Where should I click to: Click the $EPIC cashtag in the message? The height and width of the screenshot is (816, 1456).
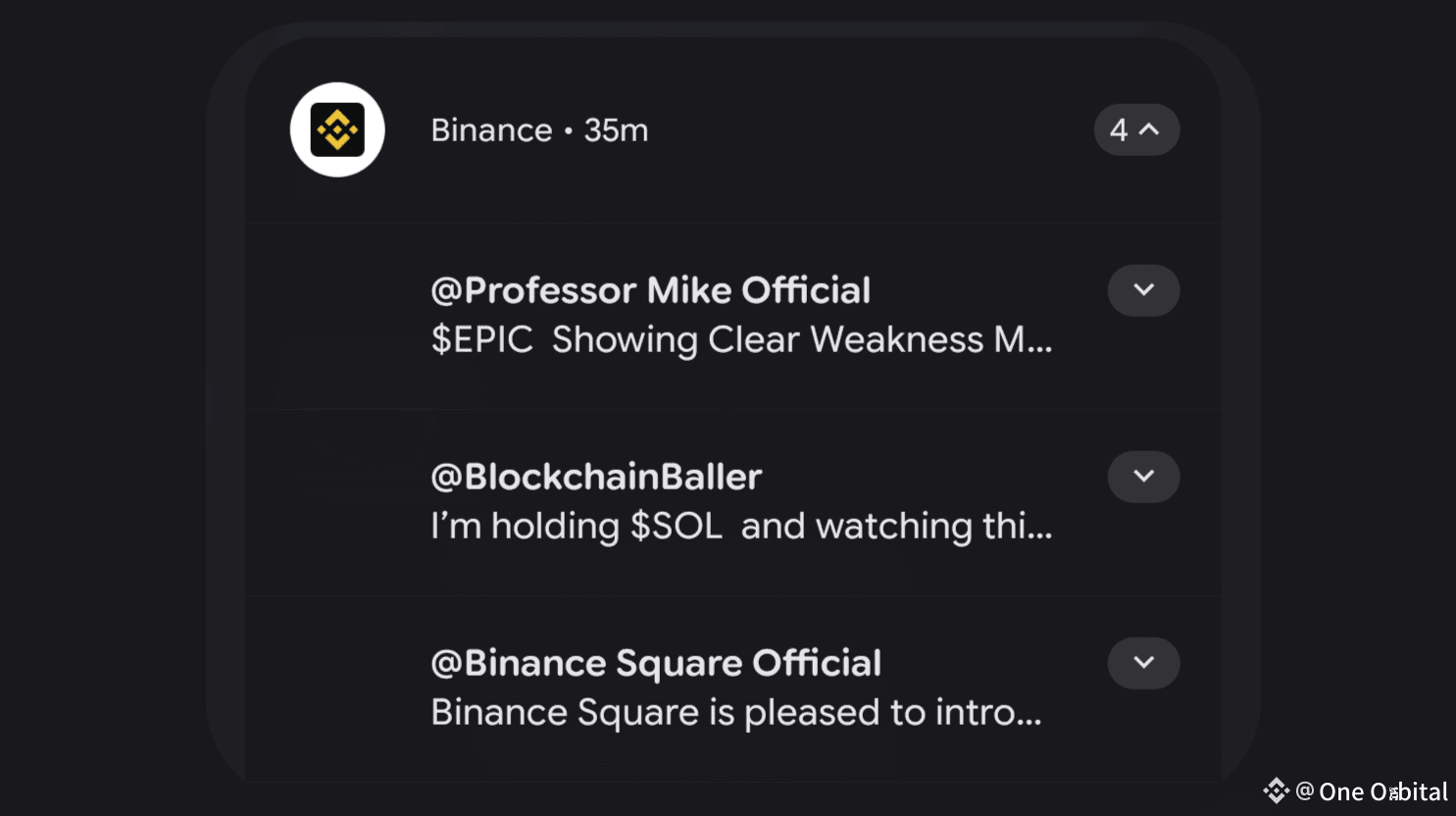pyautogui.click(x=481, y=339)
